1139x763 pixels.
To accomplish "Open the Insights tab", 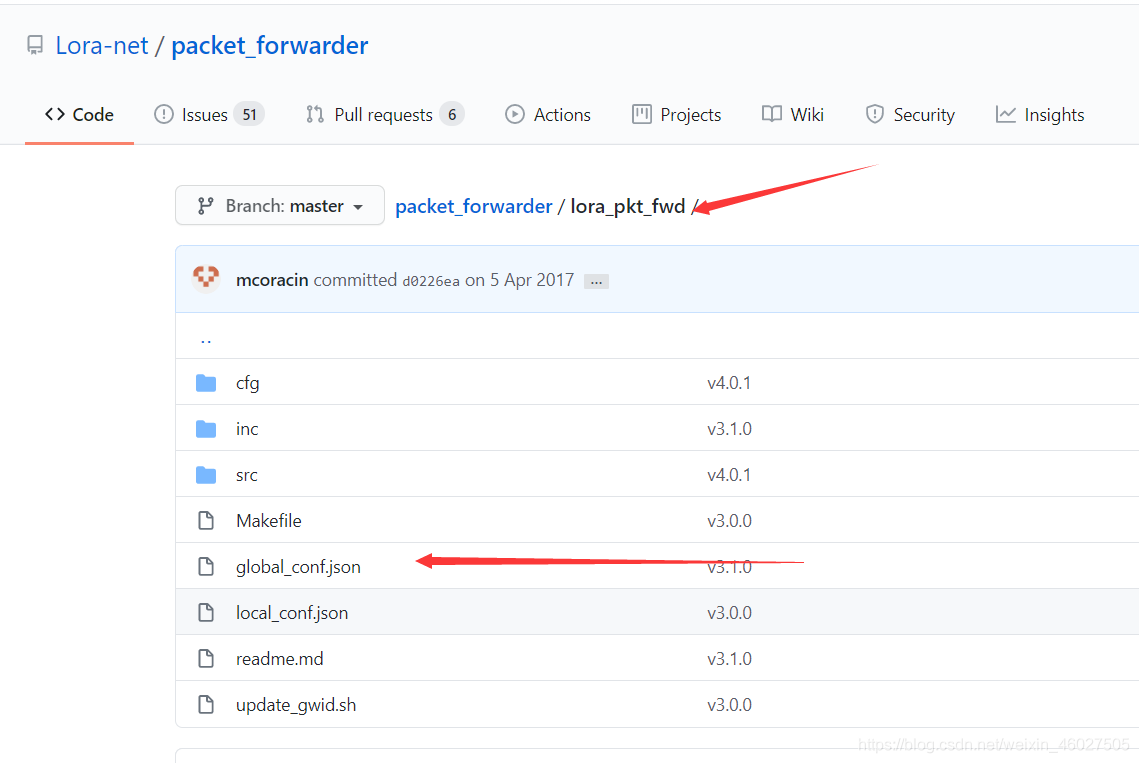I will (x=1040, y=115).
